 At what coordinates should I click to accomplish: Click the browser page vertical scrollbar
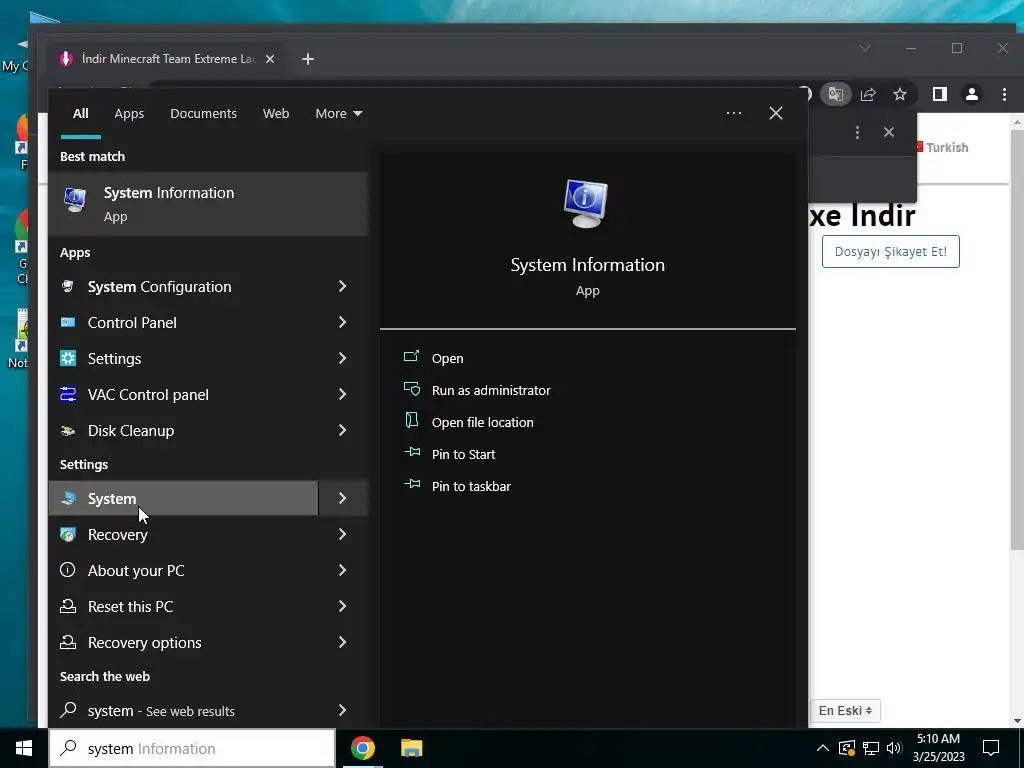point(1017,340)
